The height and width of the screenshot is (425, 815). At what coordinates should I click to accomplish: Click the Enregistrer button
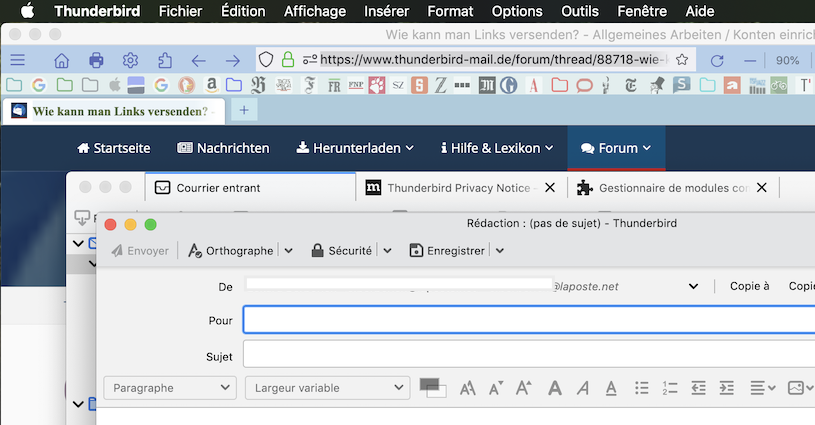tap(447, 251)
